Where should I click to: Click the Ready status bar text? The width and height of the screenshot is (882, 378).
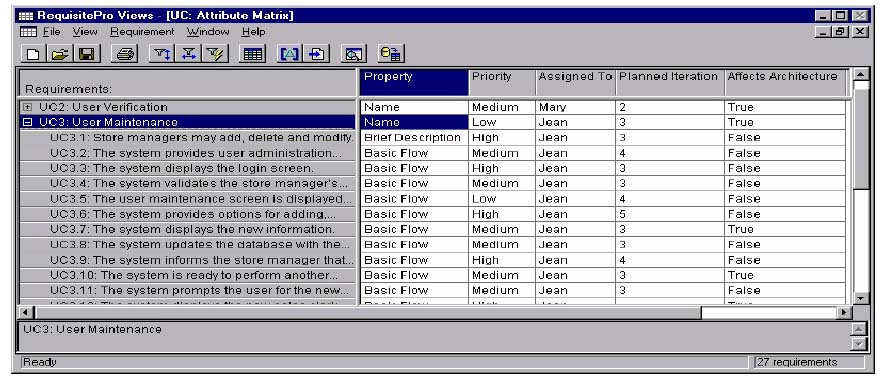click(x=39, y=362)
